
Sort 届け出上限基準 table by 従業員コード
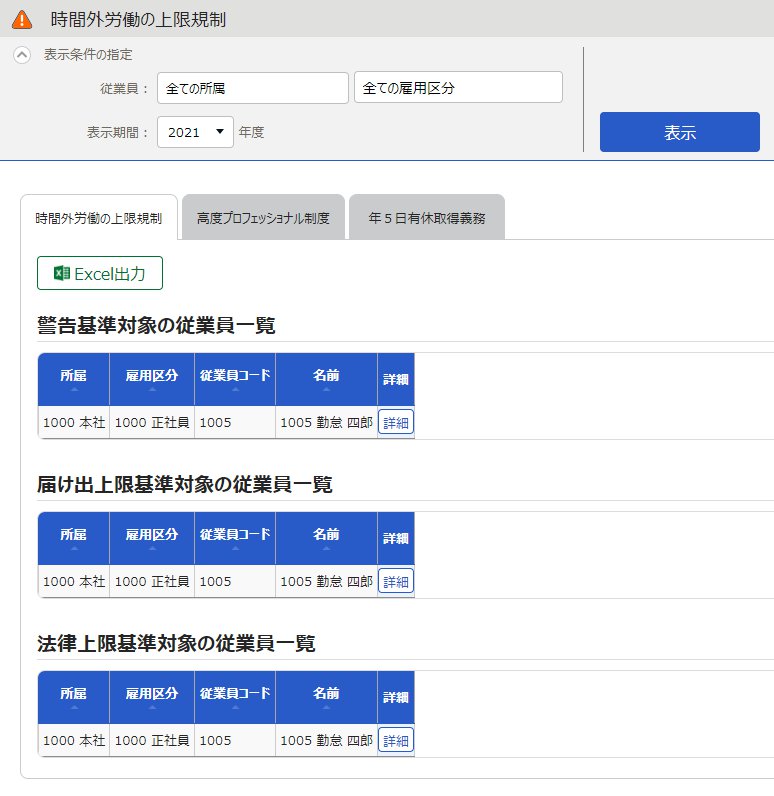(235, 538)
